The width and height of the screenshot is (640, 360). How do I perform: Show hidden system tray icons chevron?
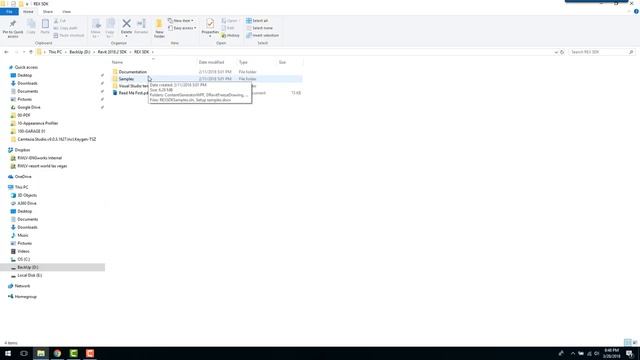[x=573, y=353]
